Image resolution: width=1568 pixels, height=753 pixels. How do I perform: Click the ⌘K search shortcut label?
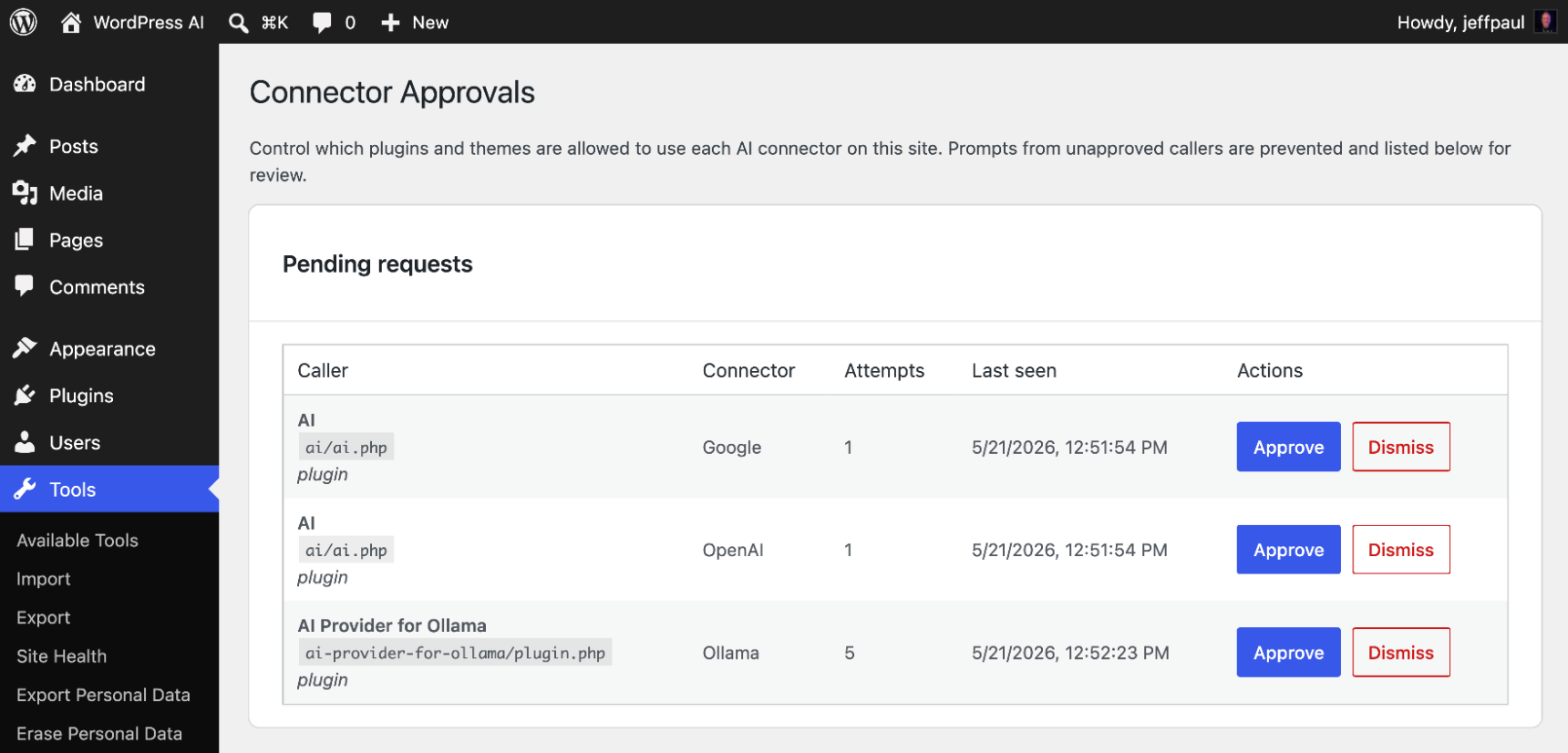click(274, 23)
